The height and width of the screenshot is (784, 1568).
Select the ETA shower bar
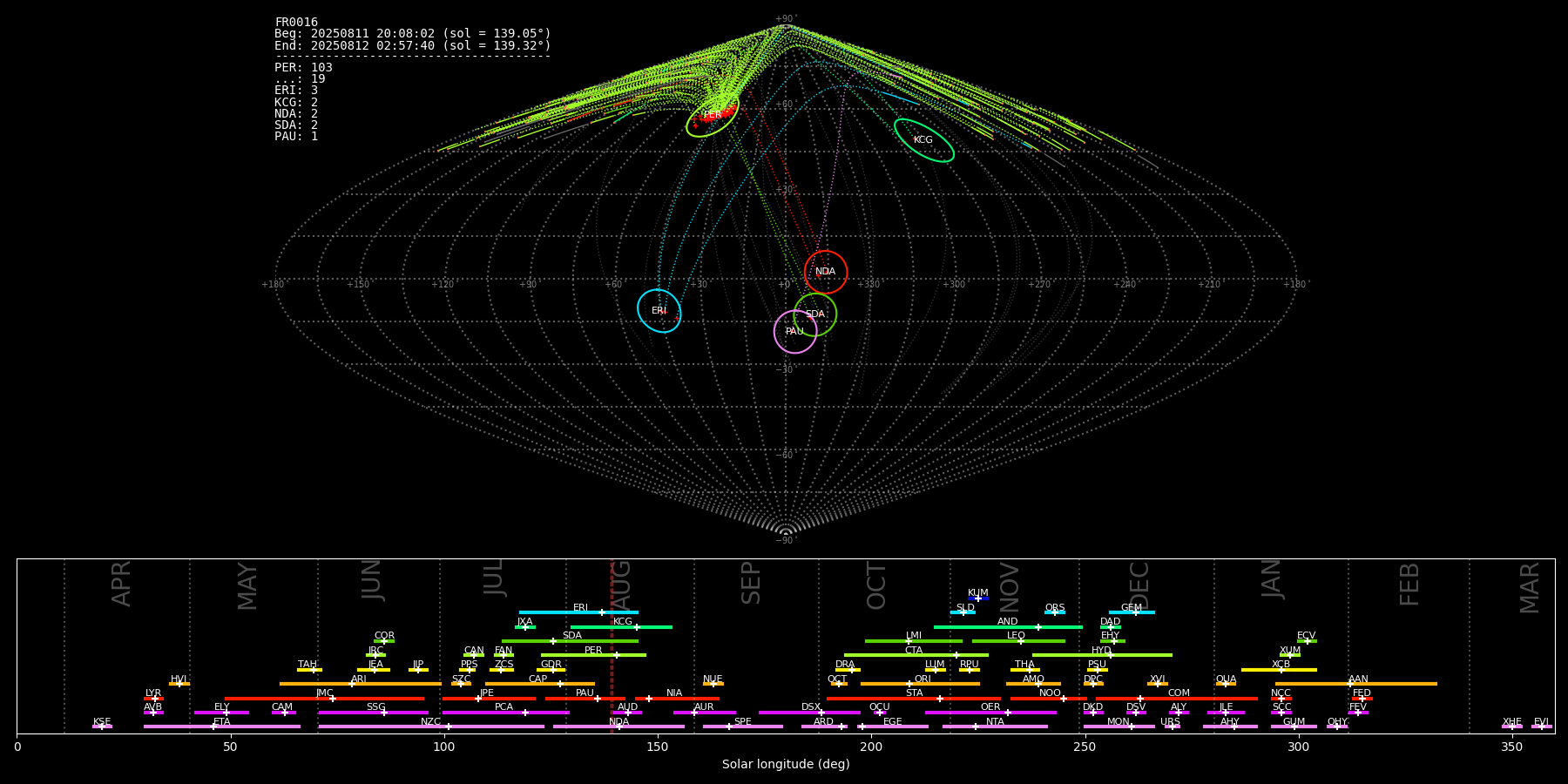(x=222, y=727)
